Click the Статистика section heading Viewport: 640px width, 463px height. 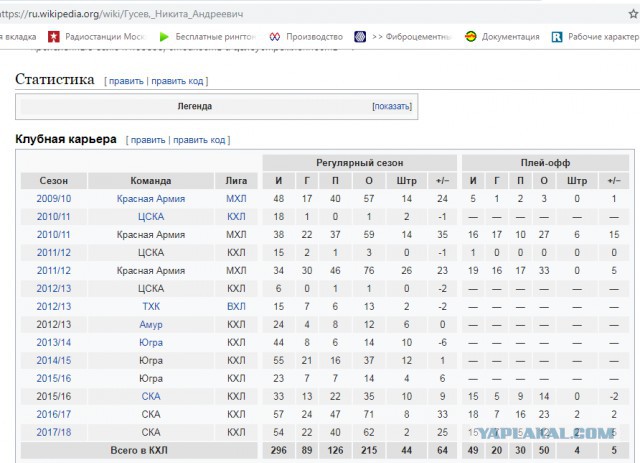tap(55, 79)
